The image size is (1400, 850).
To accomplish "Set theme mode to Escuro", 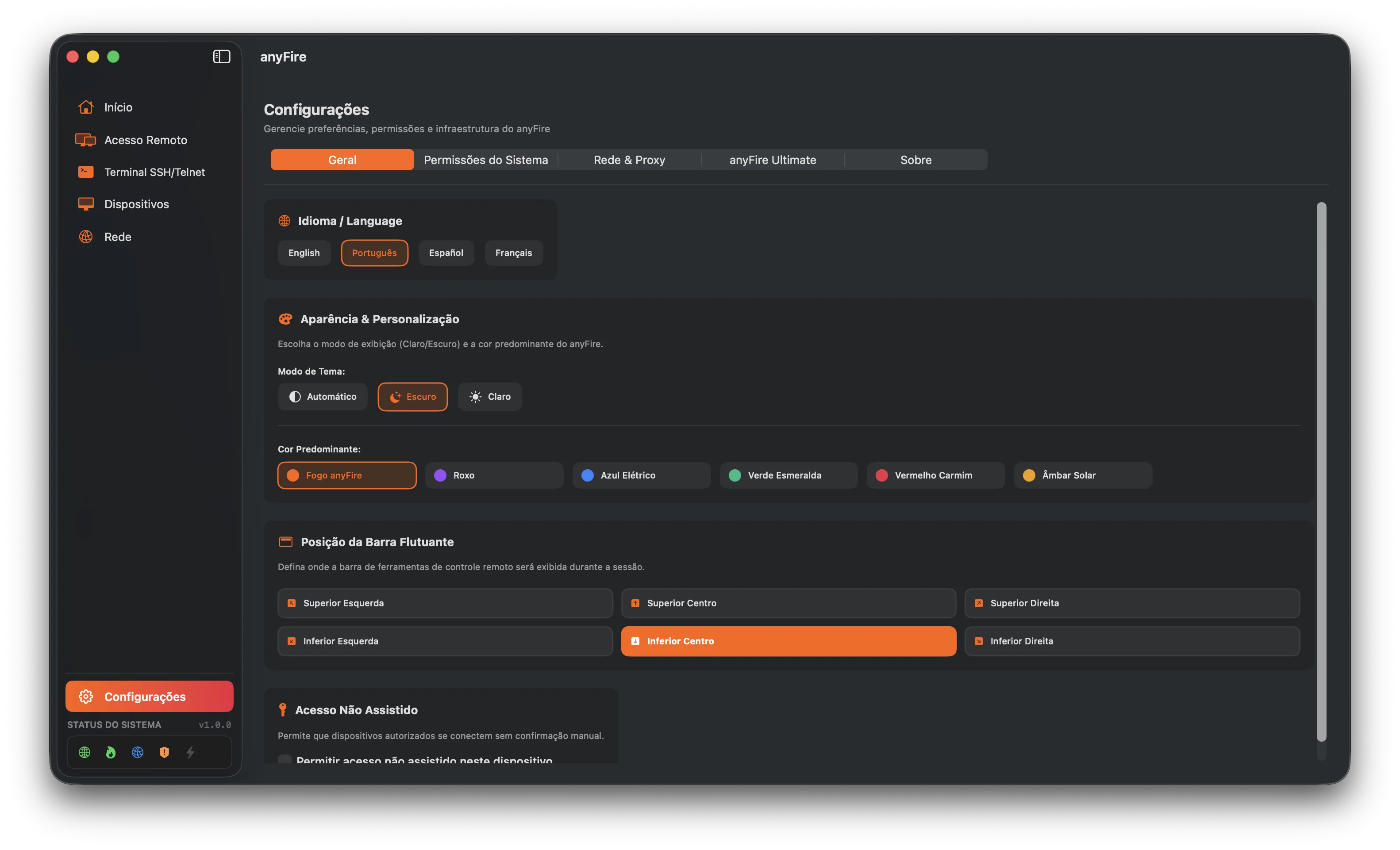I will (x=412, y=397).
